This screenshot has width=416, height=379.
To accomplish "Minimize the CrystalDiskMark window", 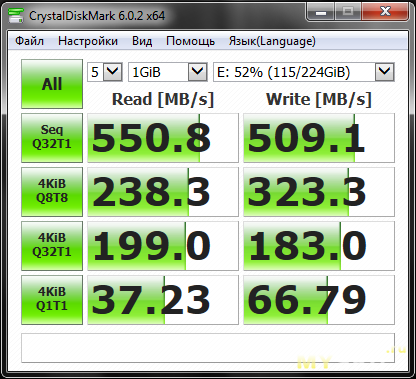I will click(321, 13).
